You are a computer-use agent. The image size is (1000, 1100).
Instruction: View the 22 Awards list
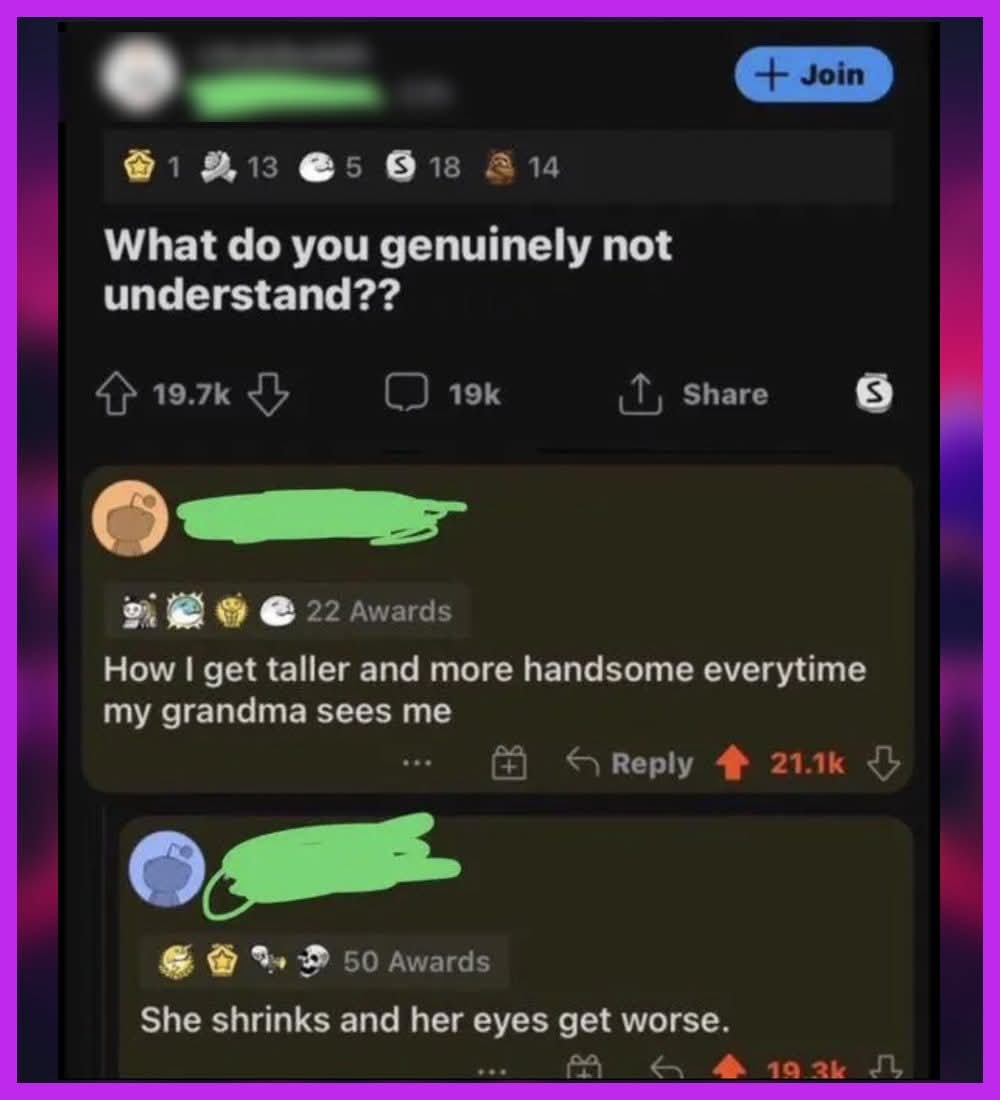tap(379, 611)
